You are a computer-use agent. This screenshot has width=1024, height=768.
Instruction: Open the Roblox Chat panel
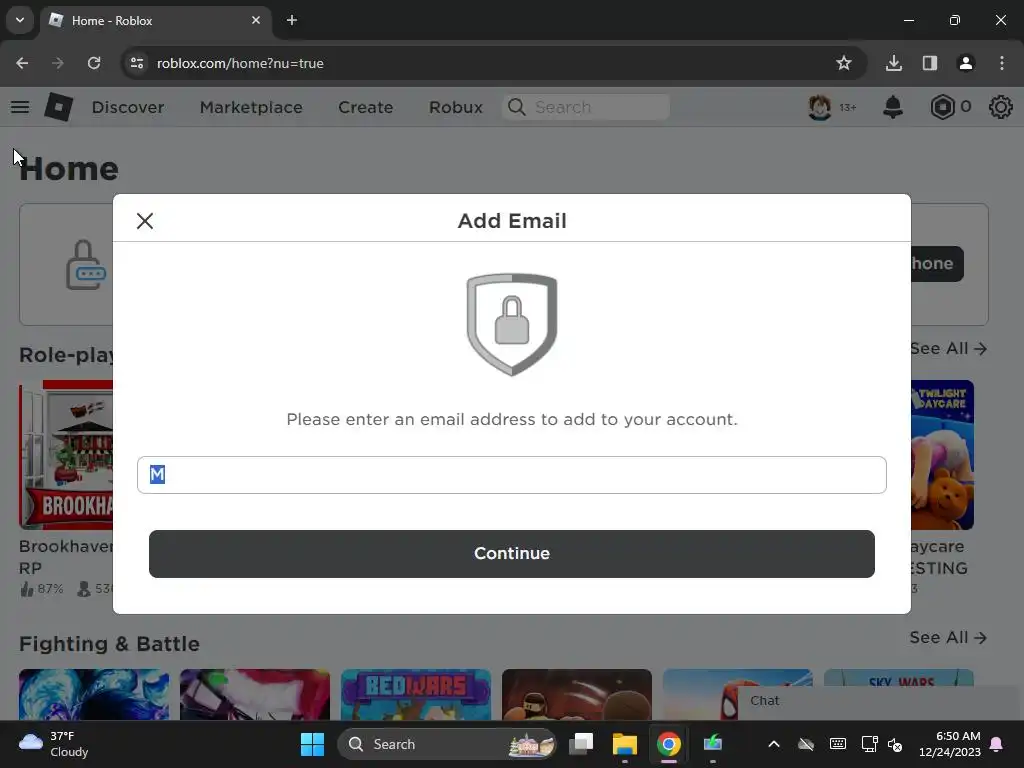[880, 702]
